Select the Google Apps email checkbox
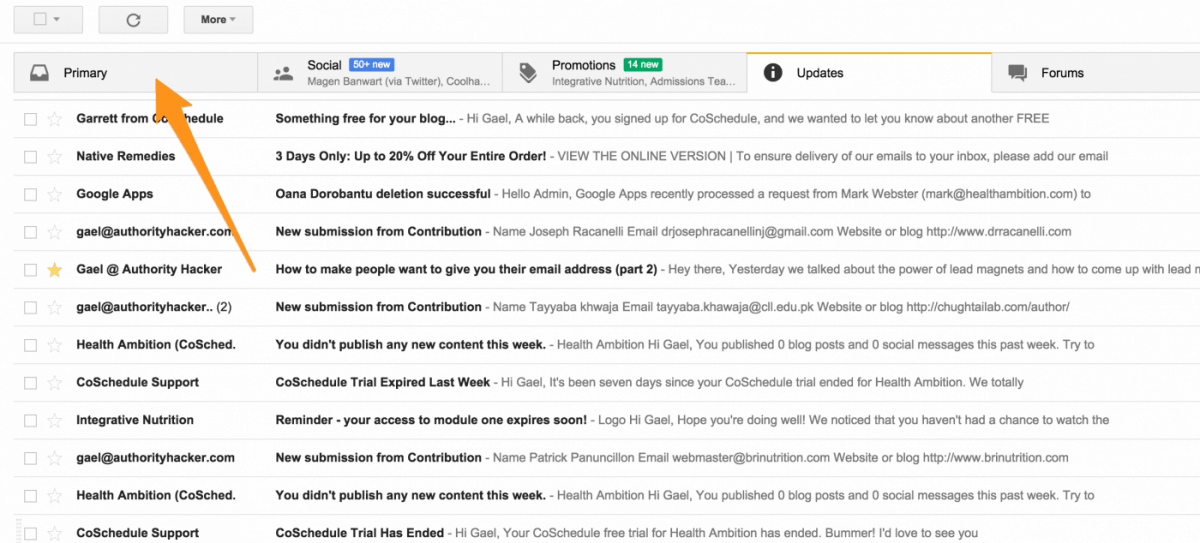1200x543 pixels. [x=30, y=194]
